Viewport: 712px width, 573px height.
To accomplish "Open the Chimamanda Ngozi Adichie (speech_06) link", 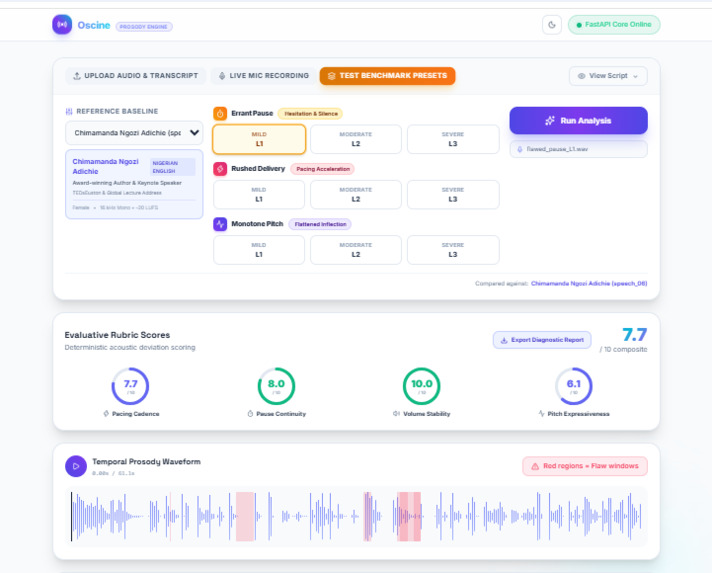I will [x=589, y=283].
